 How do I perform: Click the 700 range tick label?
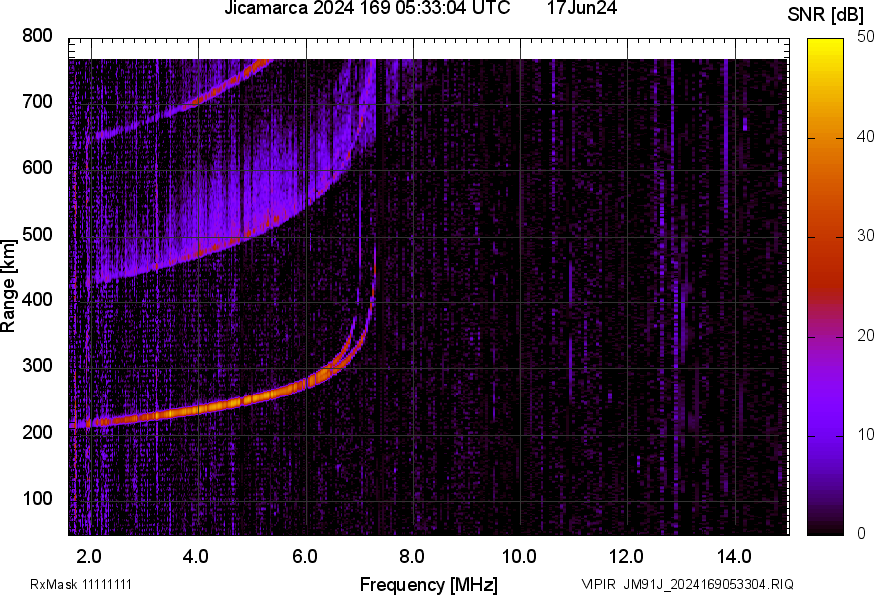click(x=37, y=101)
